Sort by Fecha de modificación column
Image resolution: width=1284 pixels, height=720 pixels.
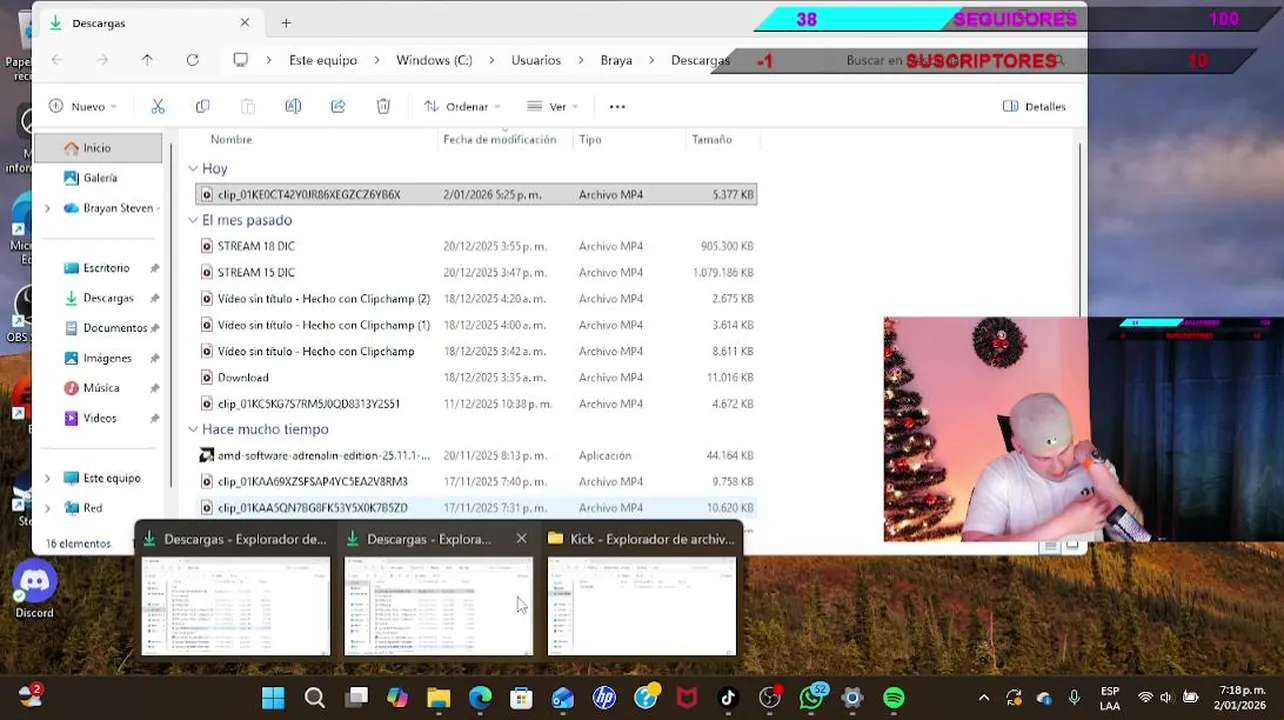pyautogui.click(x=500, y=140)
